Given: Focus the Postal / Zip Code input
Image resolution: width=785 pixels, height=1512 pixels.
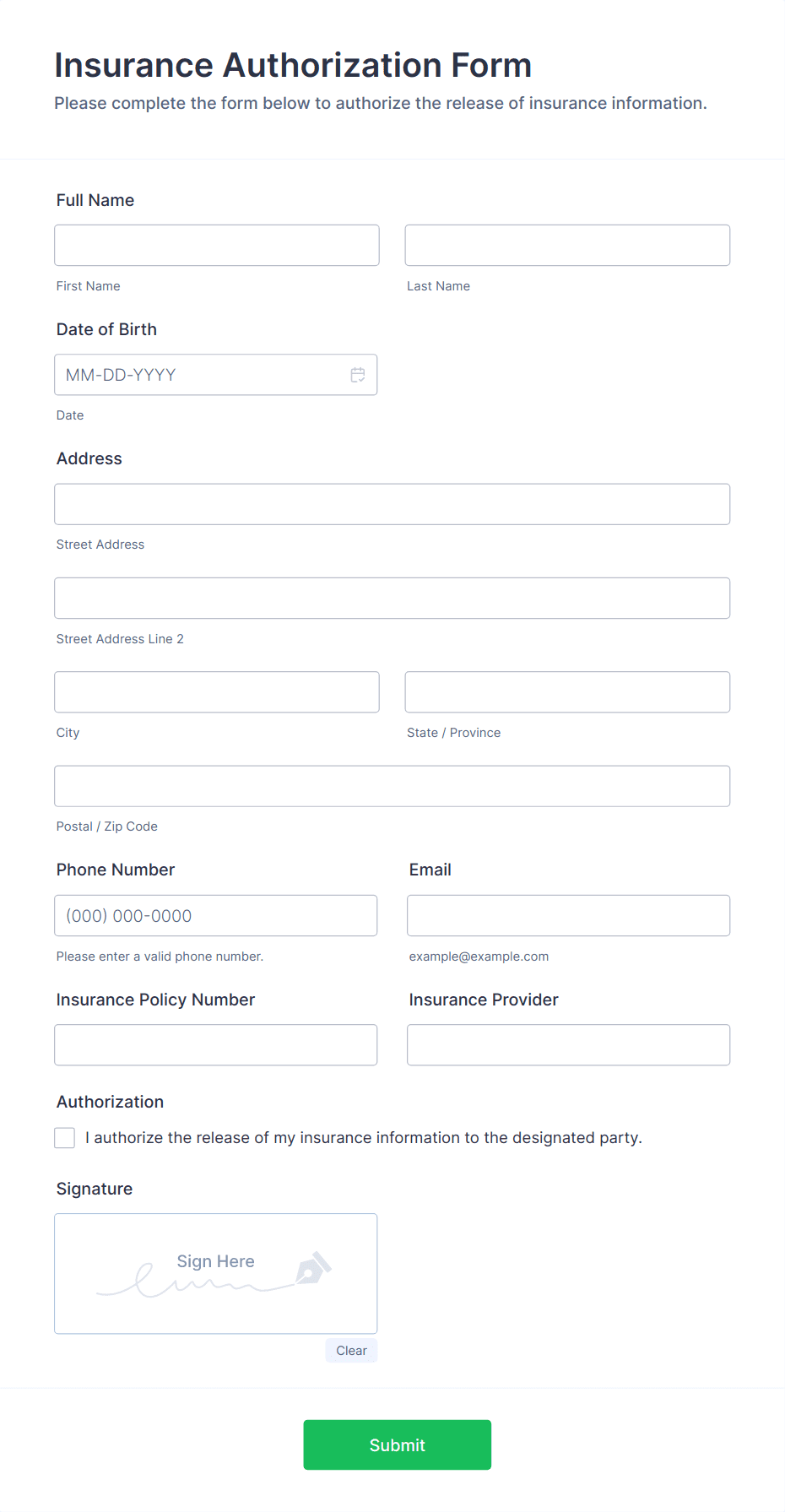Looking at the screenshot, I should tap(392, 785).
